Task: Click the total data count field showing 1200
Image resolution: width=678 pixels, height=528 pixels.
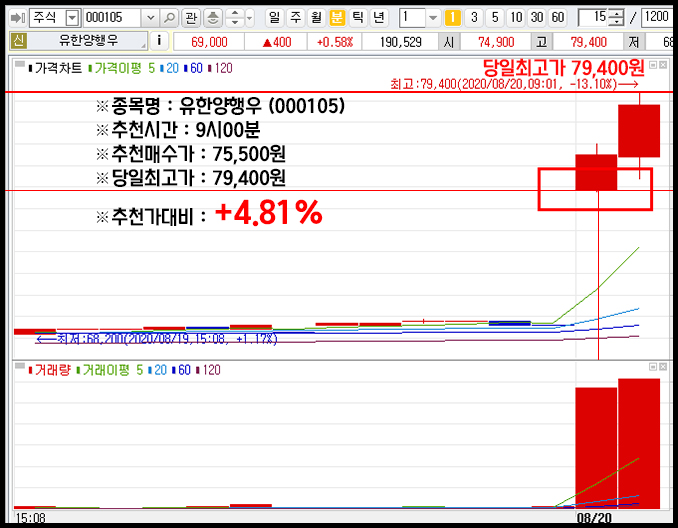Action: click(657, 18)
